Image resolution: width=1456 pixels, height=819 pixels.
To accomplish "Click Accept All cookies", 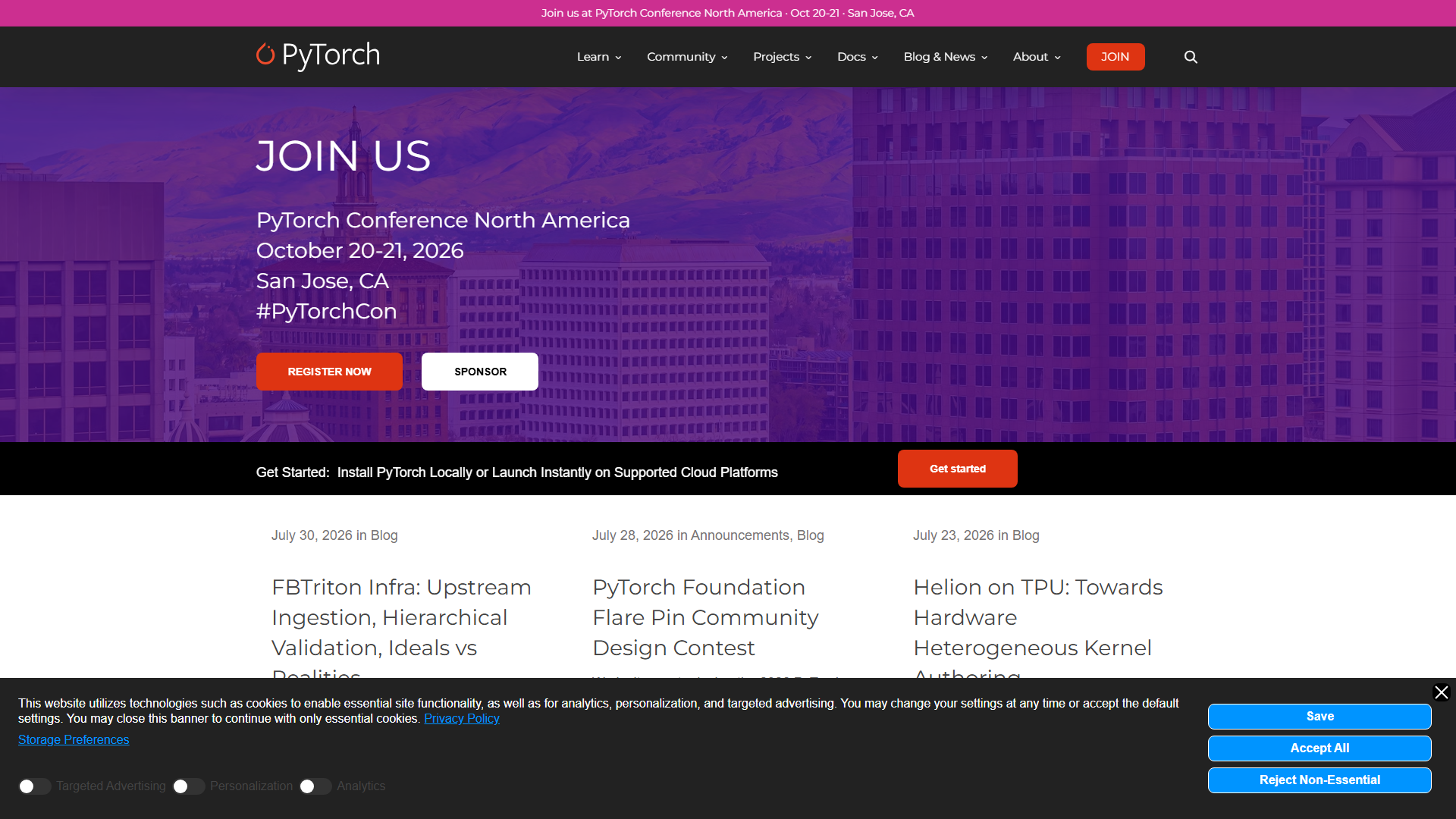I will point(1319,748).
